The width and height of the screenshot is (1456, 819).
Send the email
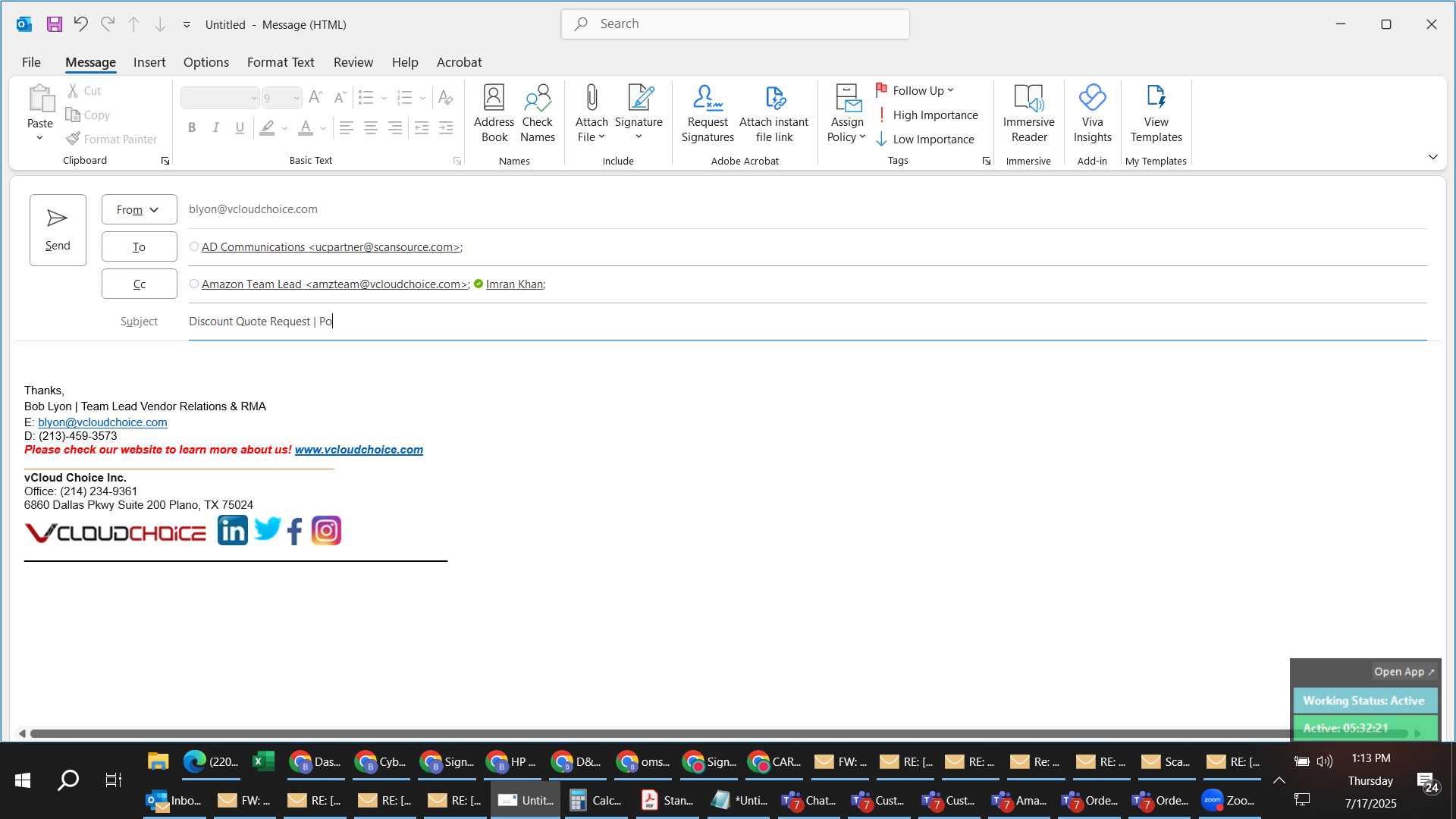(x=58, y=230)
